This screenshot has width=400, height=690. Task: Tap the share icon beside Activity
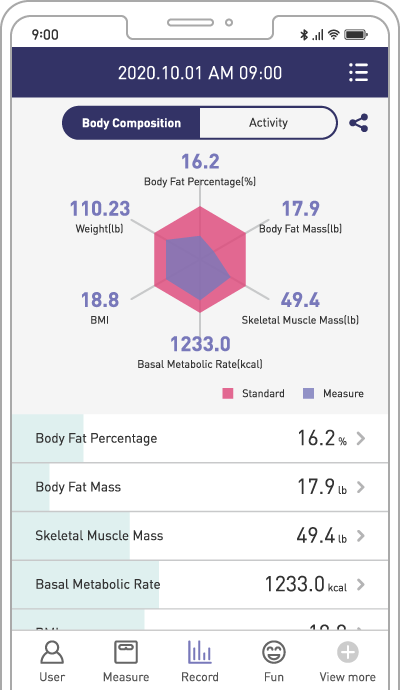click(359, 123)
